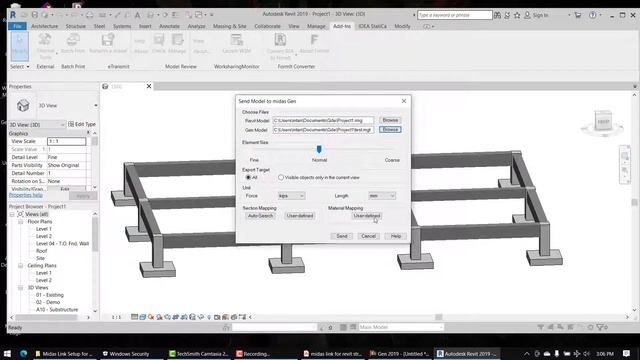Click in the Gen Model path field
This screenshot has width=640, height=360.
pos(323,130)
